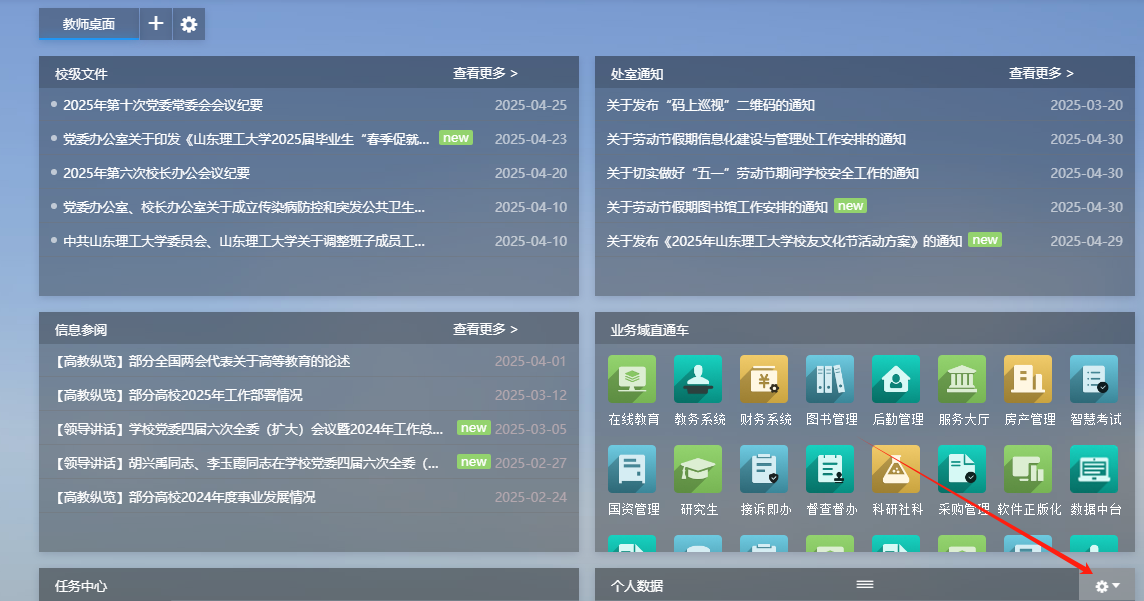Launch the 研究生 icon

(699, 470)
